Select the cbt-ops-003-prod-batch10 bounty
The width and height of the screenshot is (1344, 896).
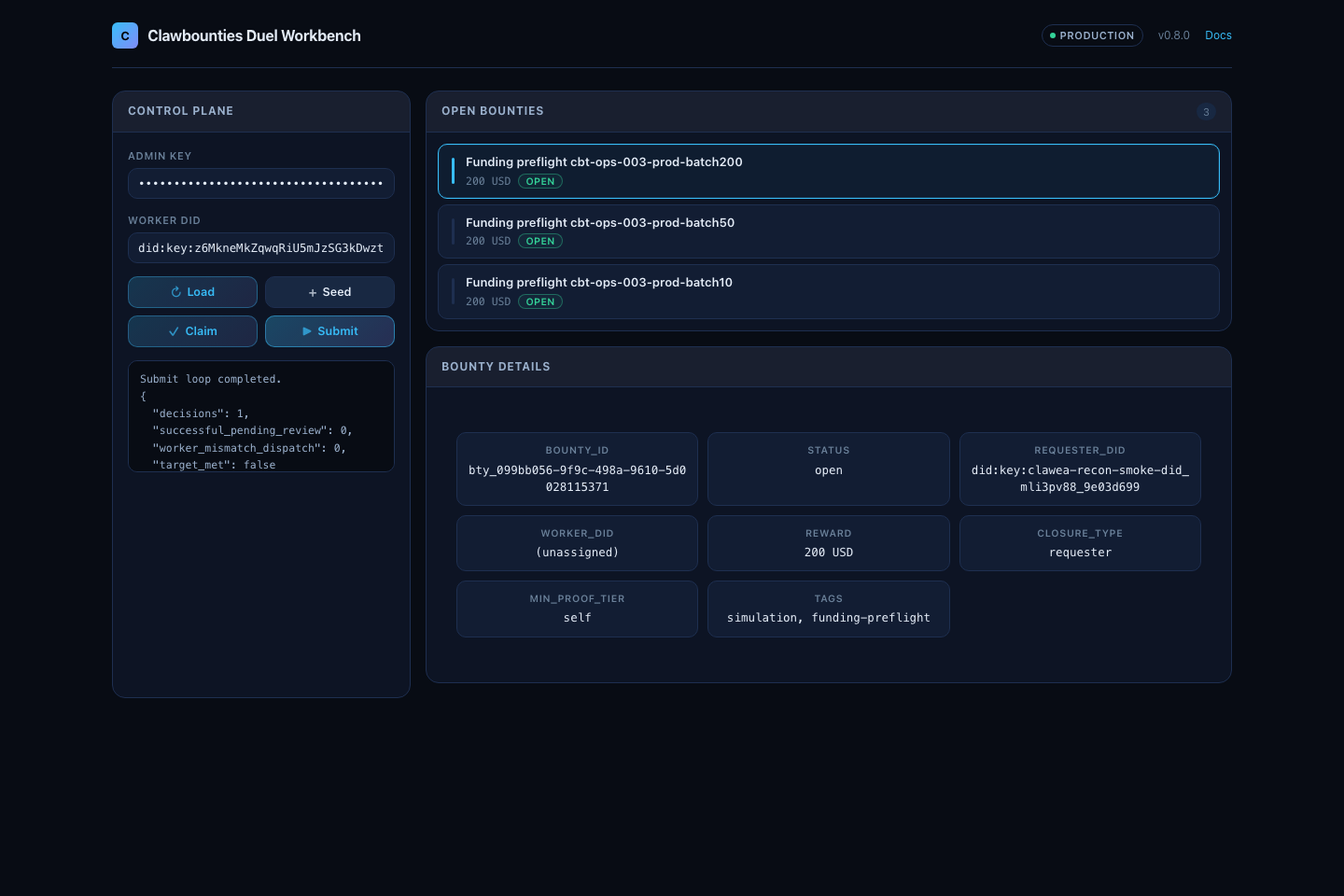(829, 291)
